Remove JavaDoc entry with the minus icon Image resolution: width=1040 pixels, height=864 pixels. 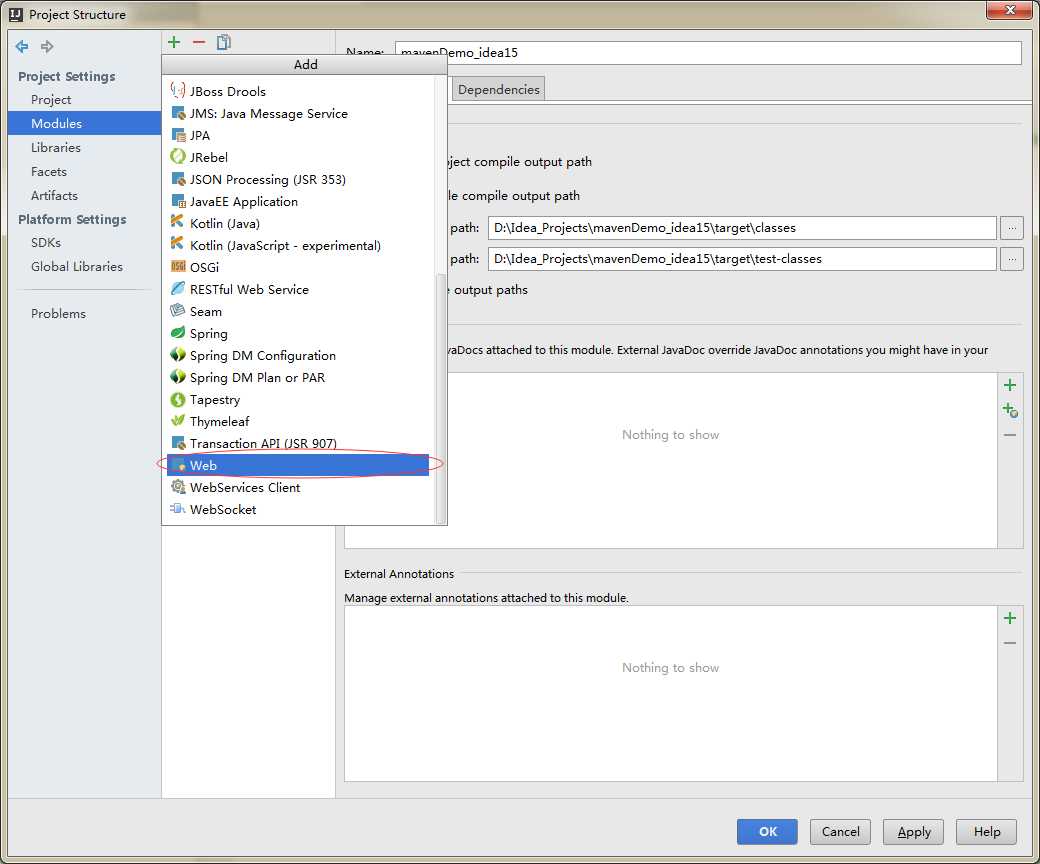point(1009,435)
